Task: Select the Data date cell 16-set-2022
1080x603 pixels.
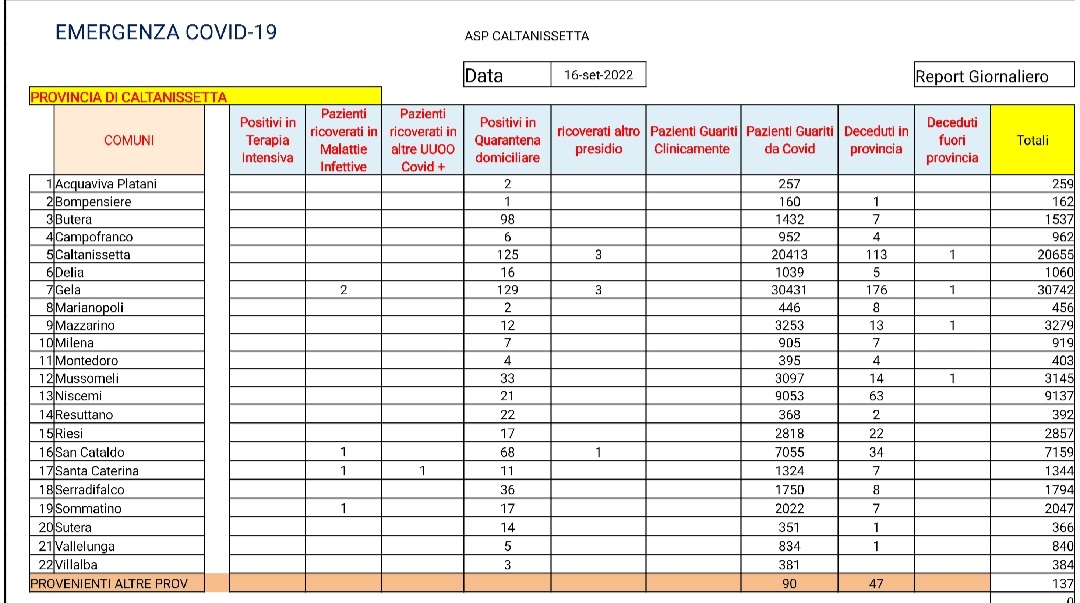Action: (598, 74)
